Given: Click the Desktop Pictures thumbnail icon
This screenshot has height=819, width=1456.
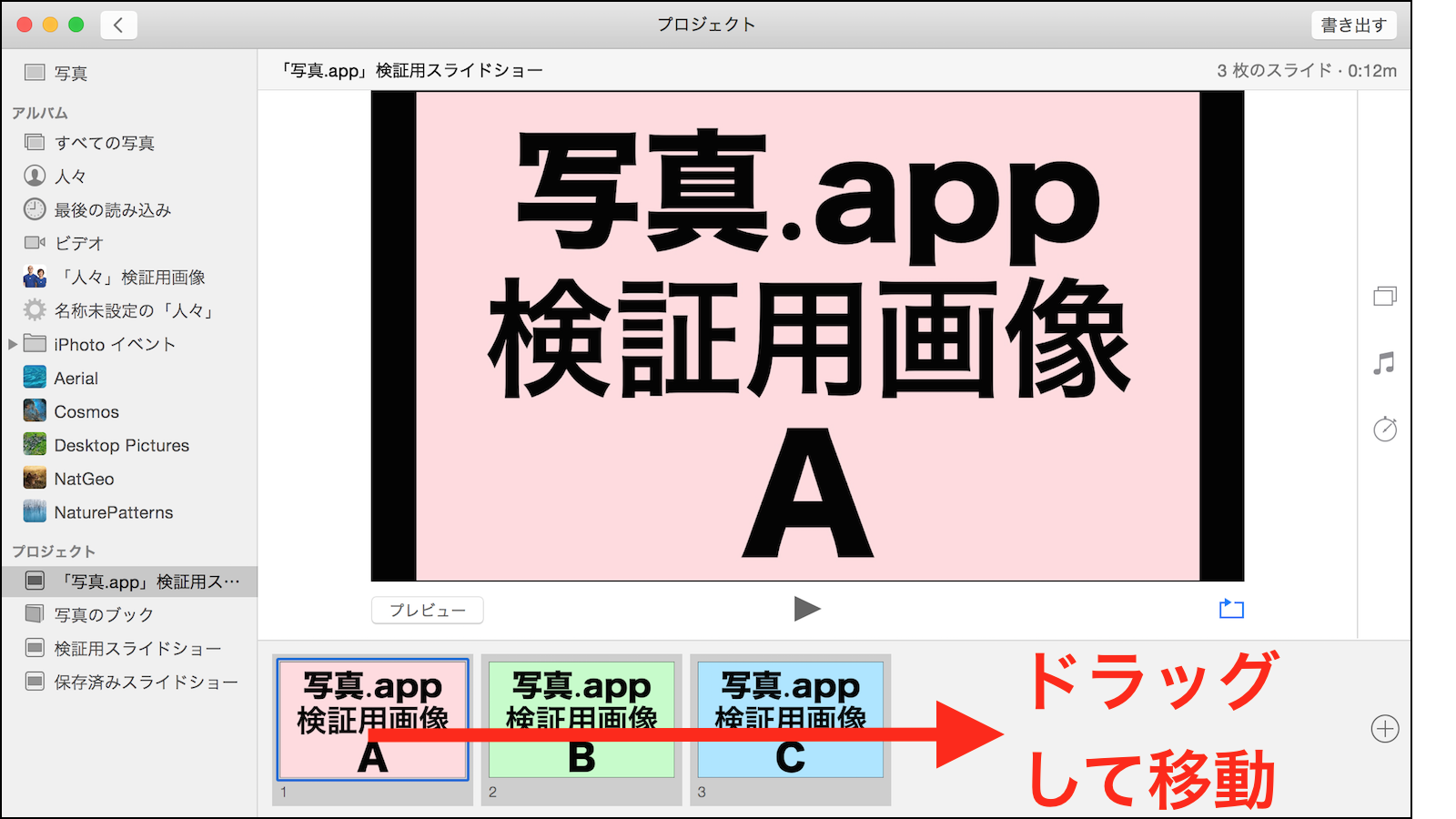Looking at the screenshot, I should pos(35,445).
